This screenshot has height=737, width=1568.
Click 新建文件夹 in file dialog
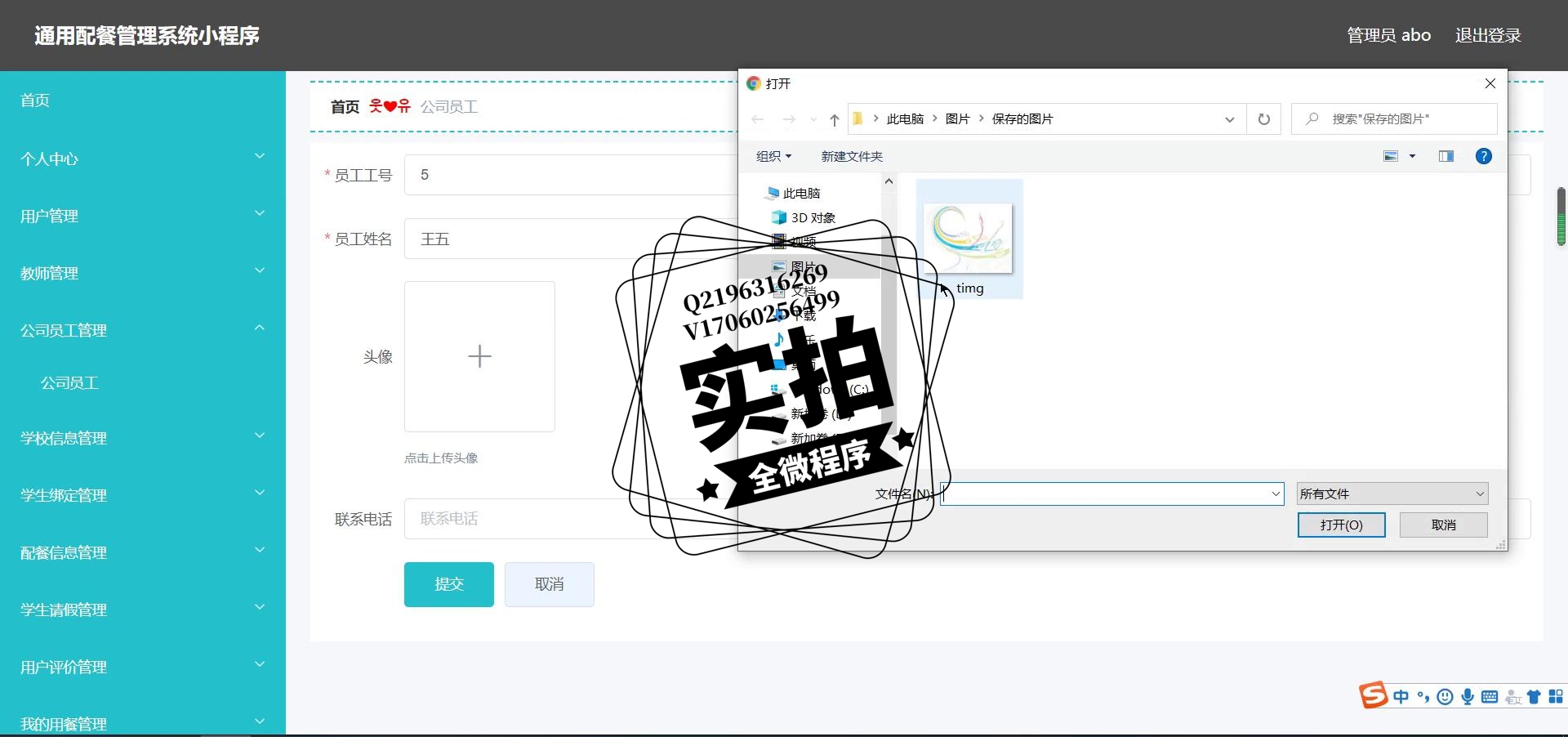point(852,156)
